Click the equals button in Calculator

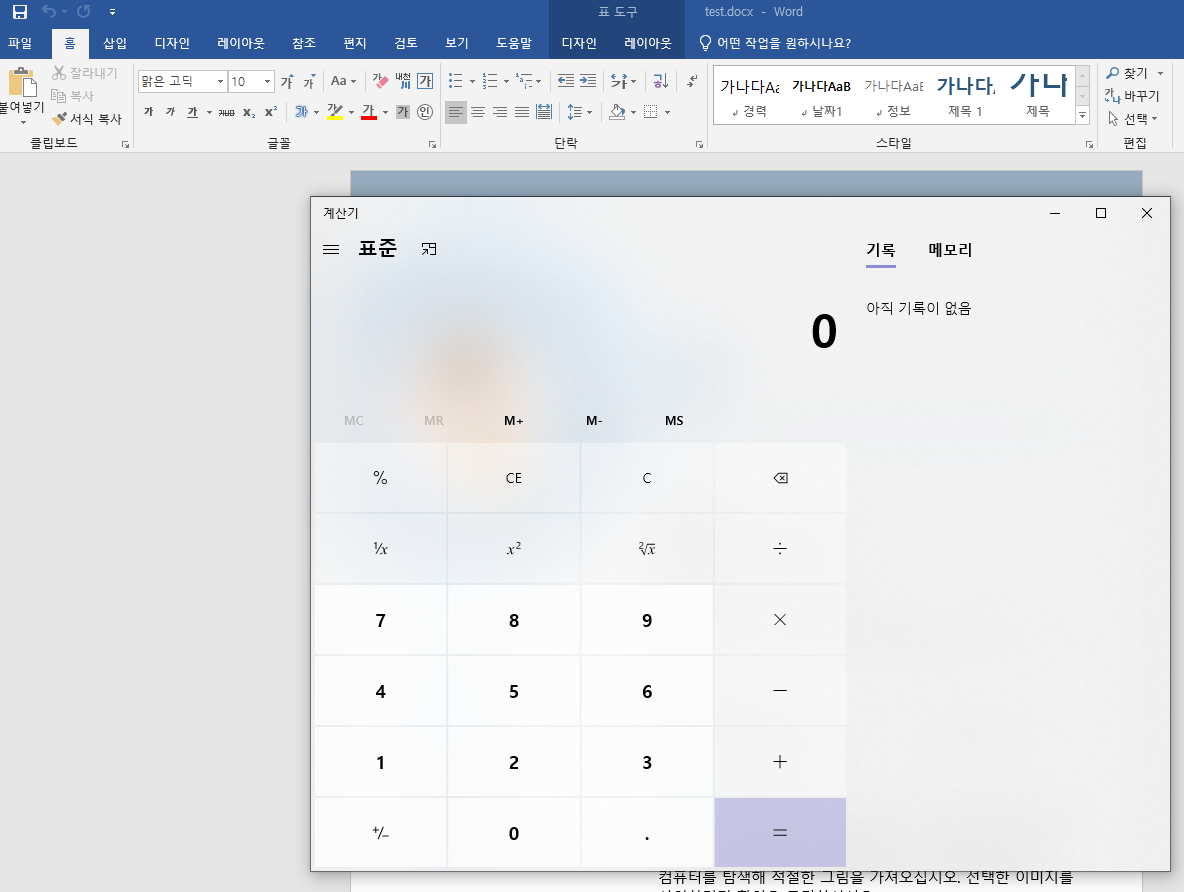click(x=780, y=833)
